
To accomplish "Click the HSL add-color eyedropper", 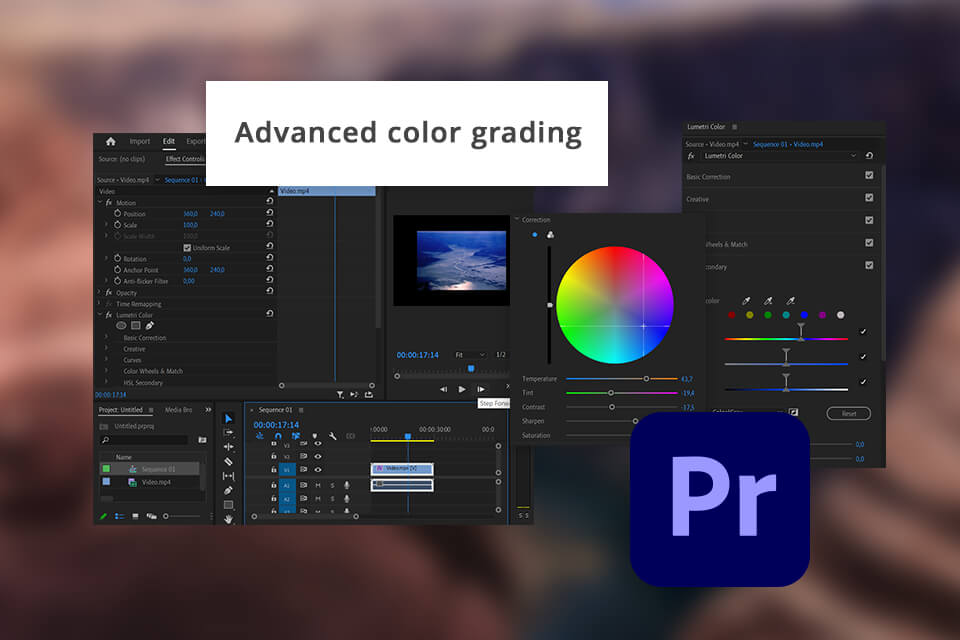I will [768, 301].
